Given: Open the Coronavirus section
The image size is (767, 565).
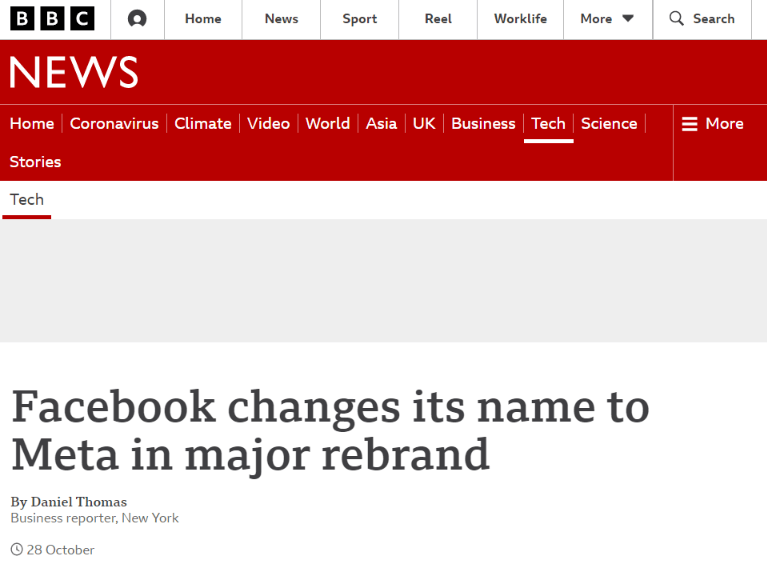Looking at the screenshot, I should pos(114,123).
